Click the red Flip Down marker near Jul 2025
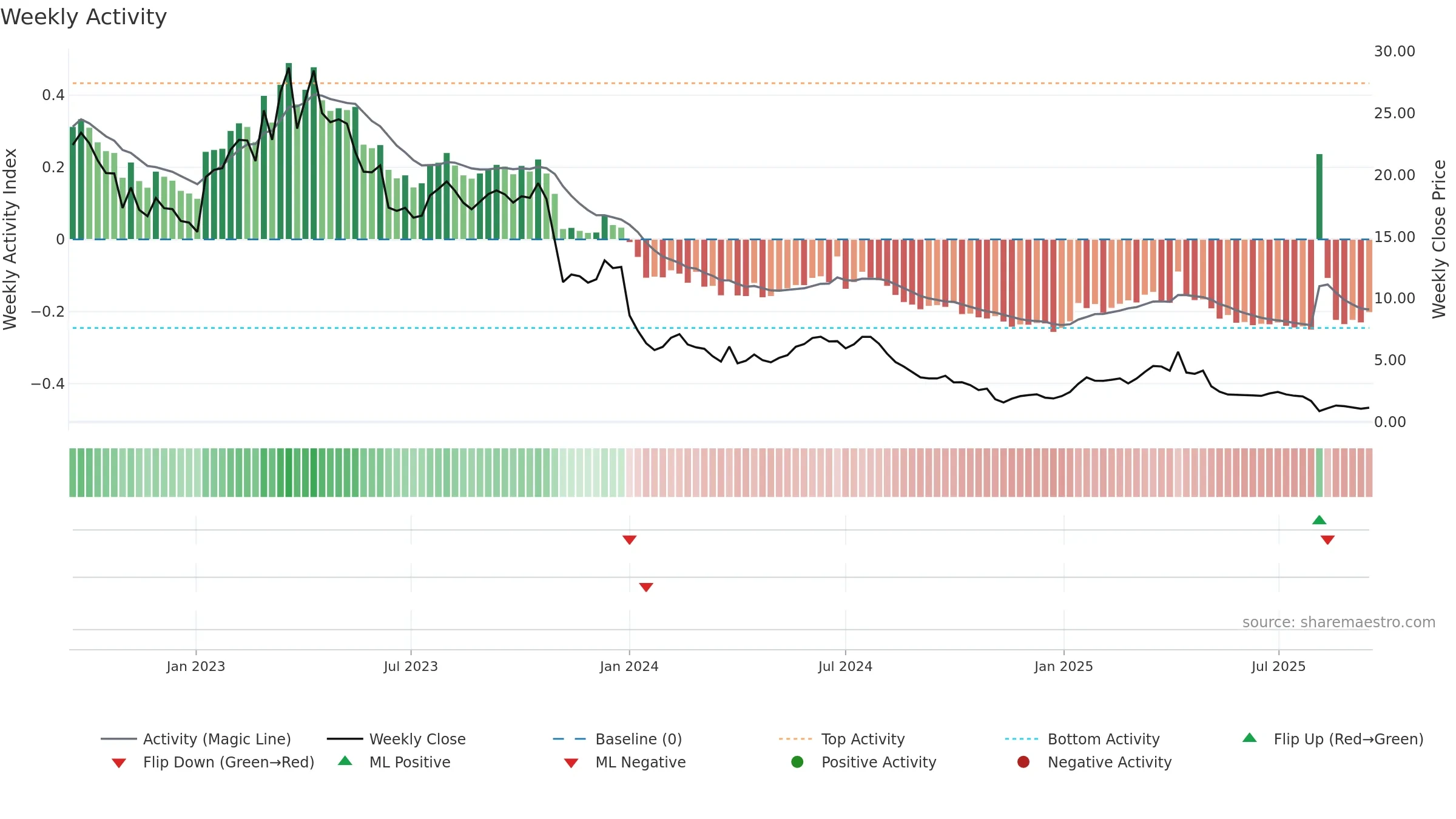Viewport: 1456px width, 819px height. click(x=1327, y=540)
